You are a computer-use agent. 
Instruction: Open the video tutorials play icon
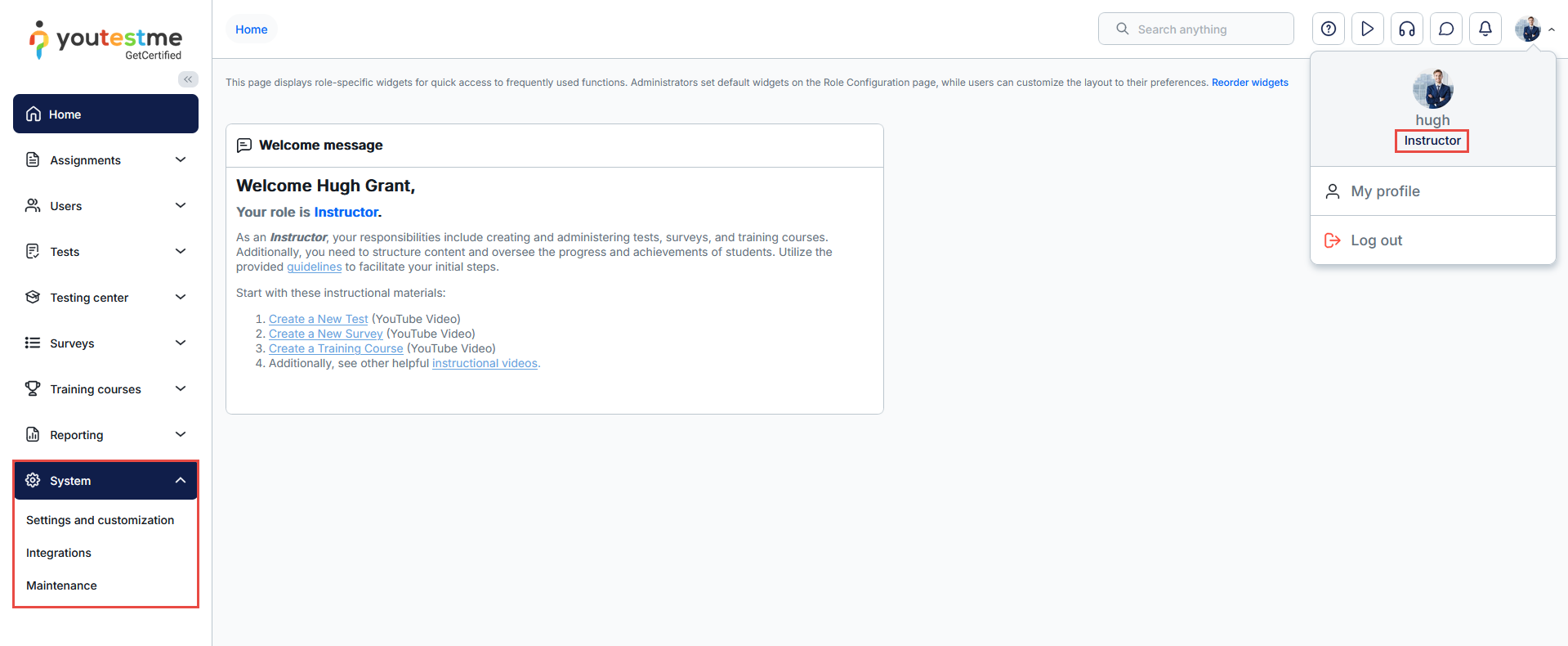coord(1368,29)
